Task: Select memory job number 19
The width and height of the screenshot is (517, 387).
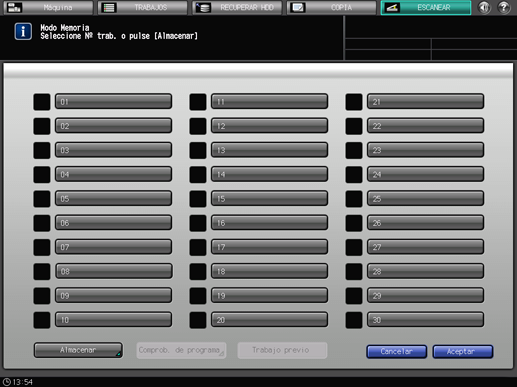Action: 269,296
